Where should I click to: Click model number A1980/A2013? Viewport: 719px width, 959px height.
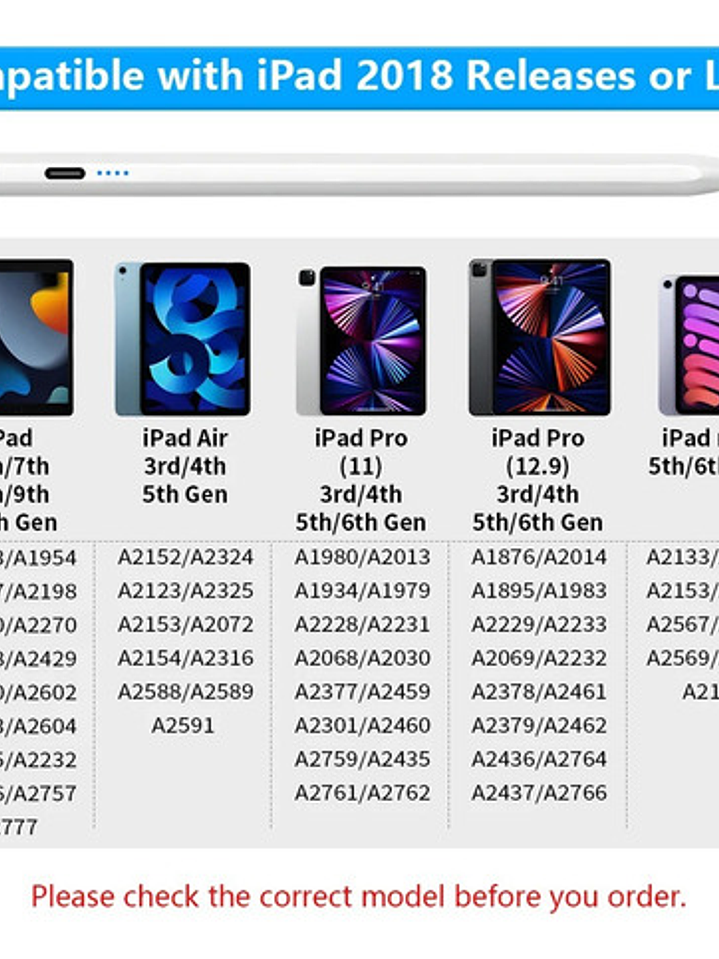pos(362,557)
